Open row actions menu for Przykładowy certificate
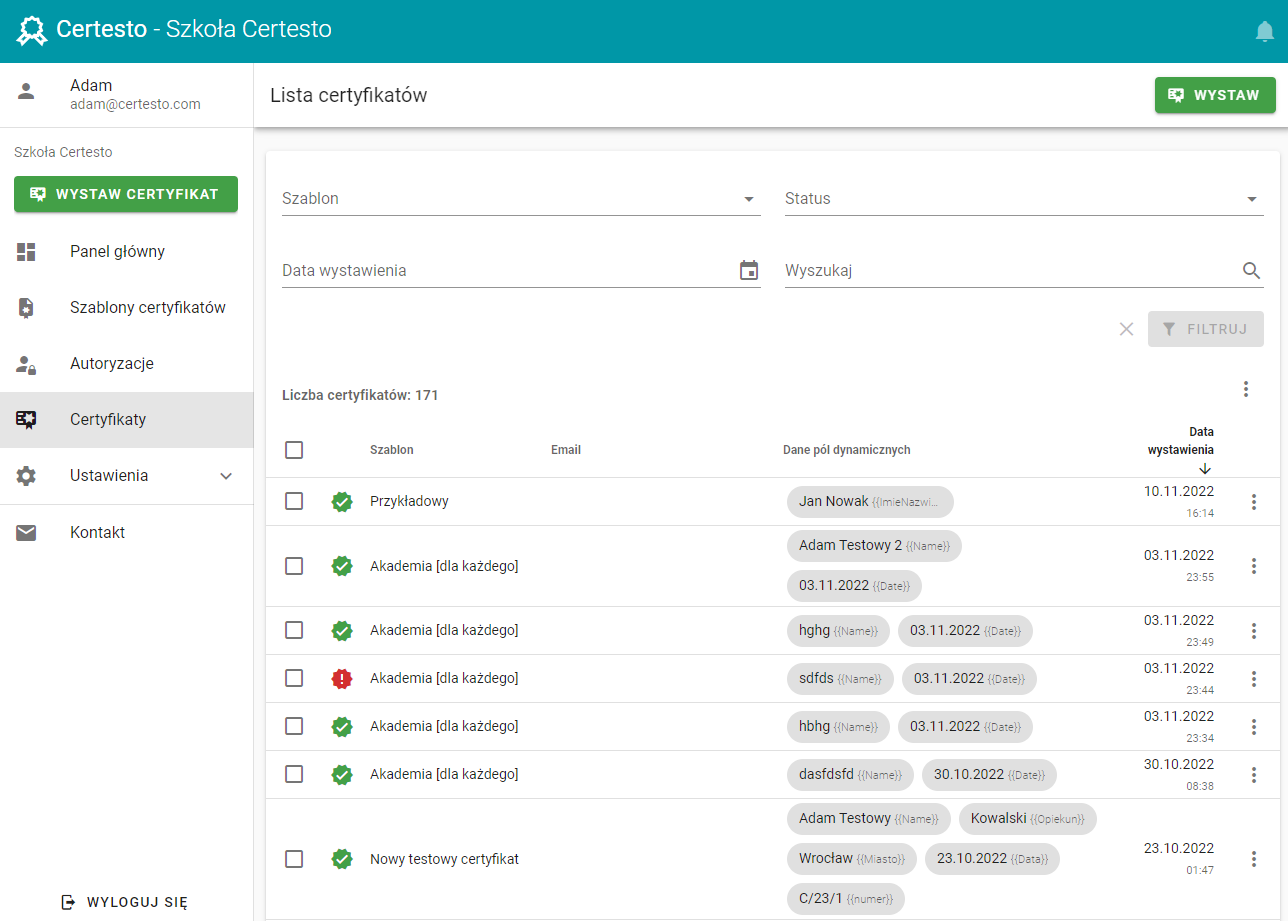 tap(1254, 502)
